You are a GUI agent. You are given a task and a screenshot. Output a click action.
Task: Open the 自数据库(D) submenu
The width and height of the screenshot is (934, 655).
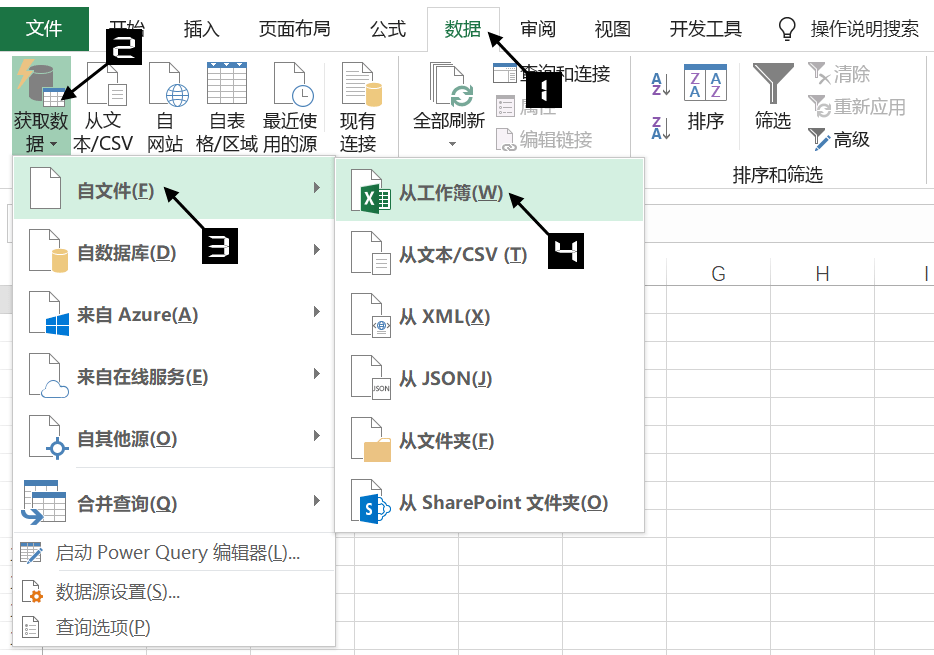pyautogui.click(x=173, y=251)
